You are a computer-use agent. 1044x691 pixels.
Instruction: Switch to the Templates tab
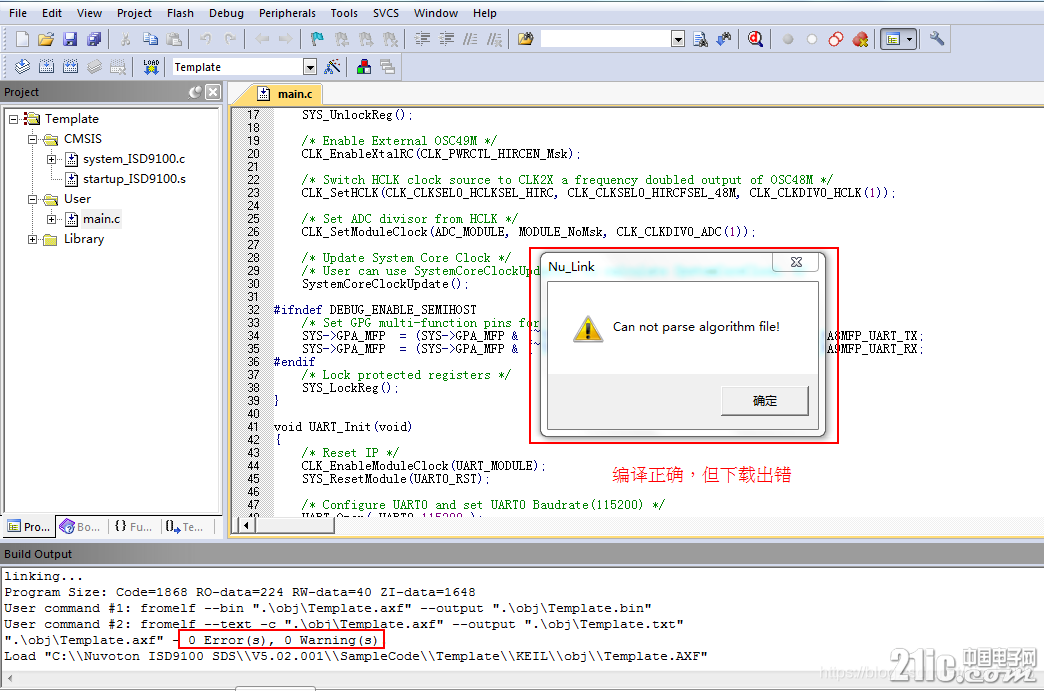pos(185,527)
